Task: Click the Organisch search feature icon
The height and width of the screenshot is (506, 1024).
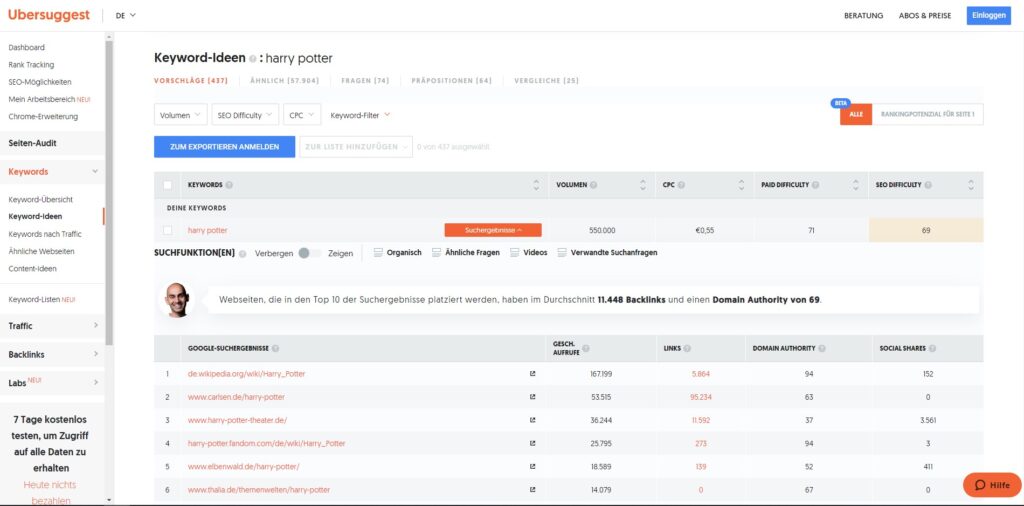Action: pos(378,253)
